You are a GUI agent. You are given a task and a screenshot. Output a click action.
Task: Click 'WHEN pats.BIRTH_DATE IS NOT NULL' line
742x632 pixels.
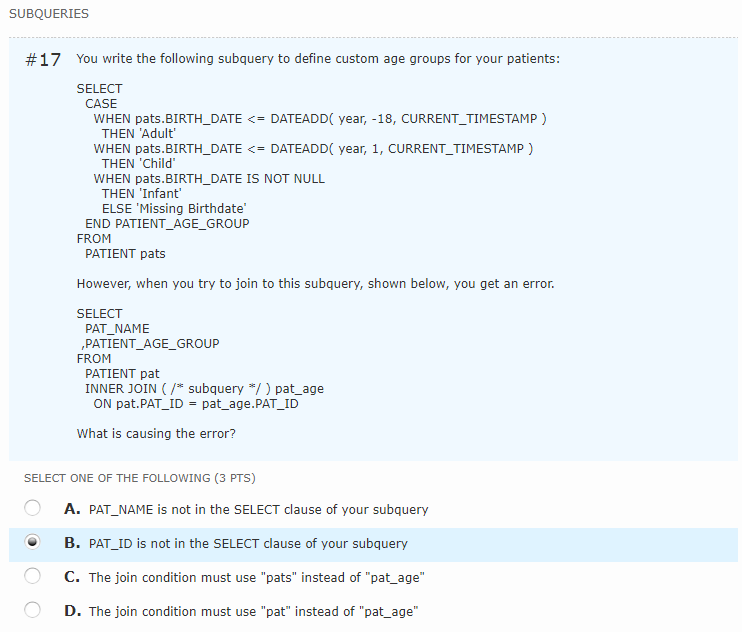pyautogui.click(x=209, y=179)
